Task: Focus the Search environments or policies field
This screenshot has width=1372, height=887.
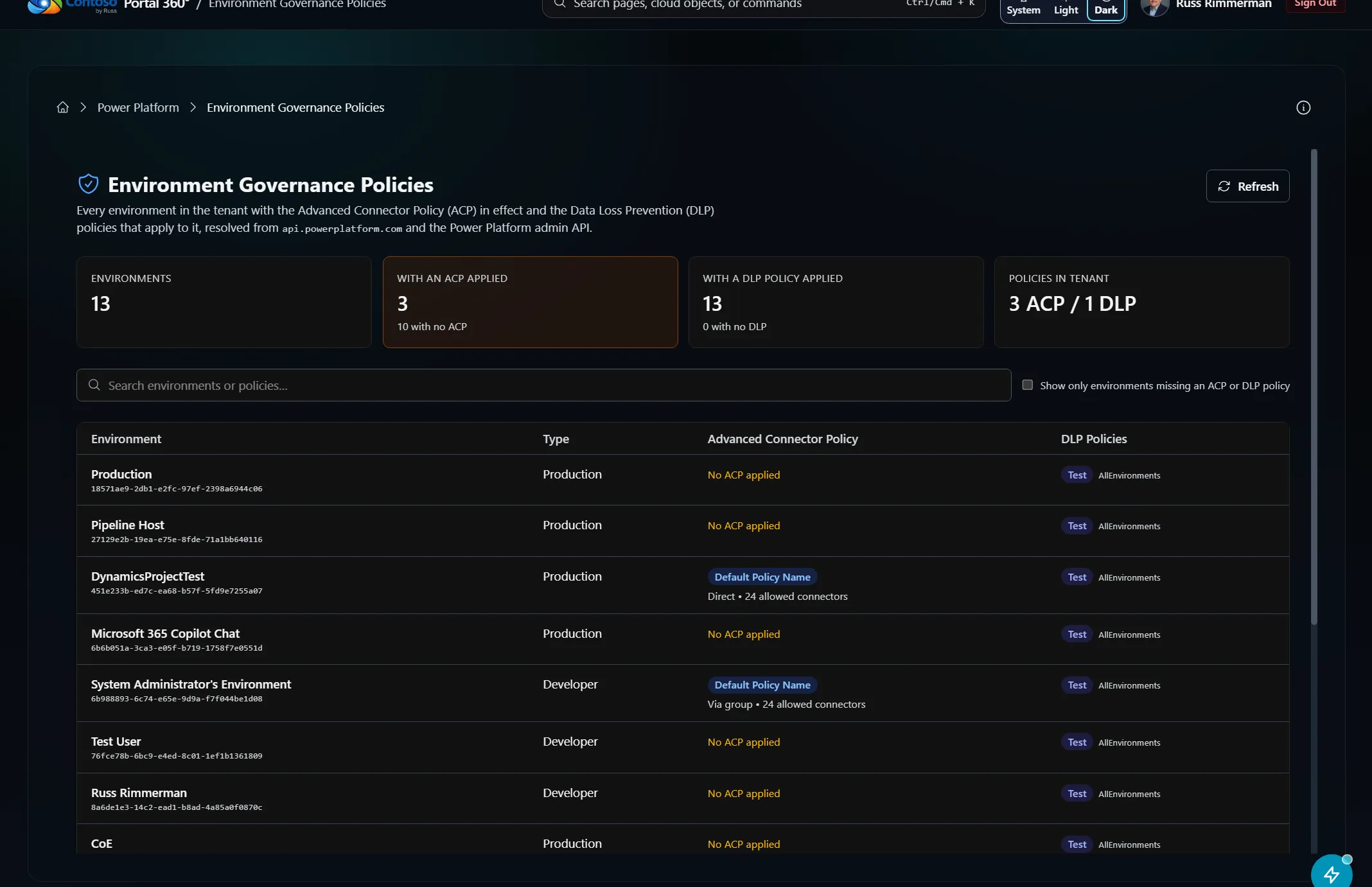Action: [x=543, y=385]
